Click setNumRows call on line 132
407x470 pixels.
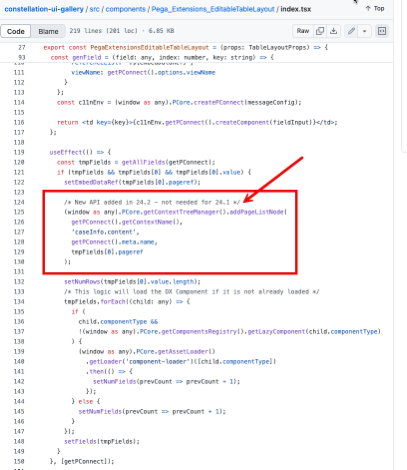(82, 282)
